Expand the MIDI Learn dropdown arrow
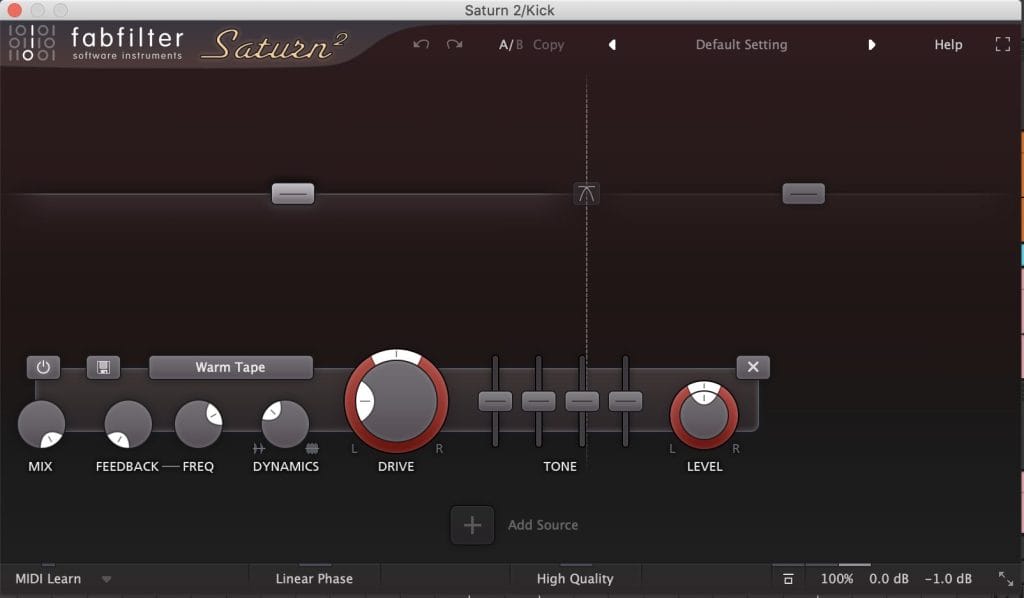Screen dimensions: 1024x598 click(x=107, y=579)
